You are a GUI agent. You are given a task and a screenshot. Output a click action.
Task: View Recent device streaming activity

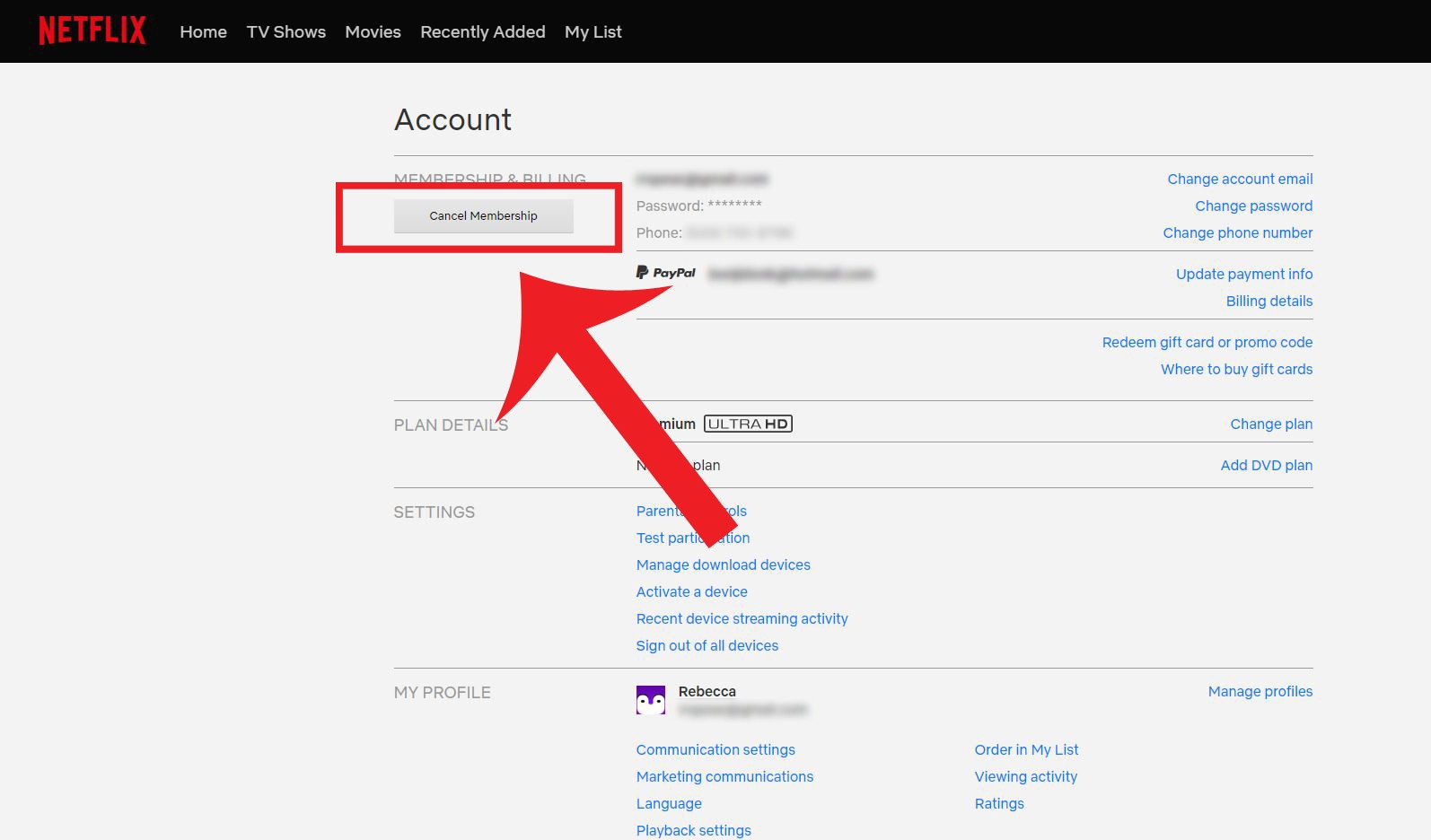tap(742, 619)
